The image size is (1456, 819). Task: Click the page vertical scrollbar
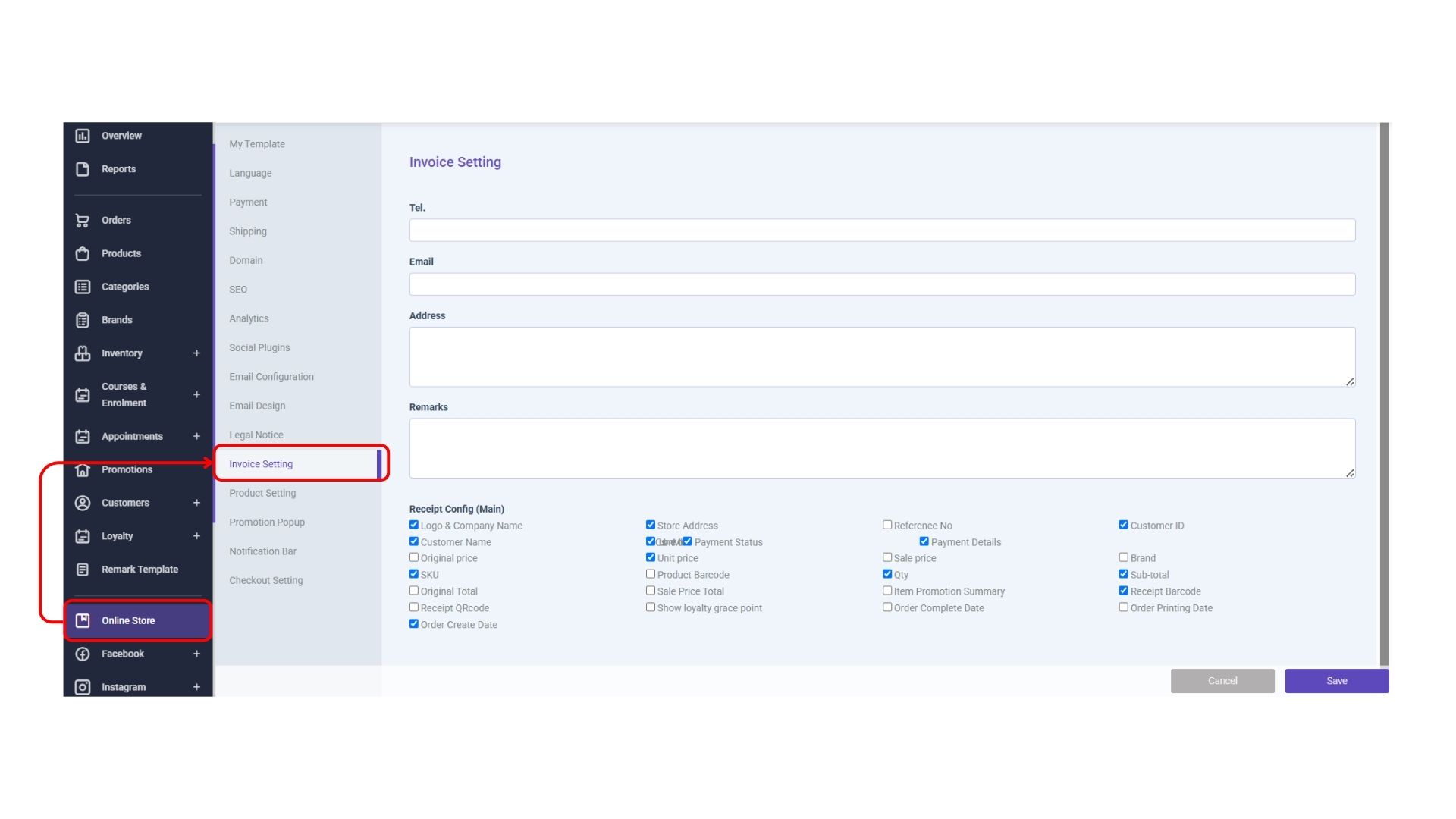pyautogui.click(x=1384, y=394)
